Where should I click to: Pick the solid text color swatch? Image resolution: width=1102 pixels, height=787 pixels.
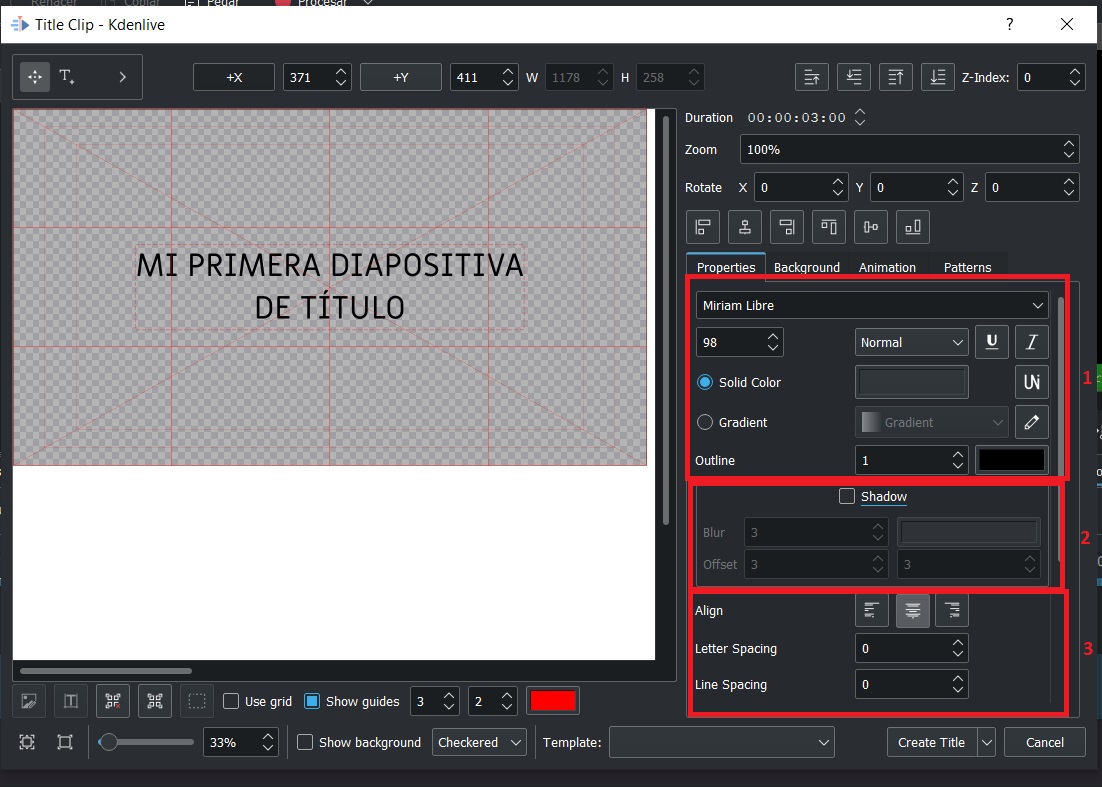tap(912, 382)
